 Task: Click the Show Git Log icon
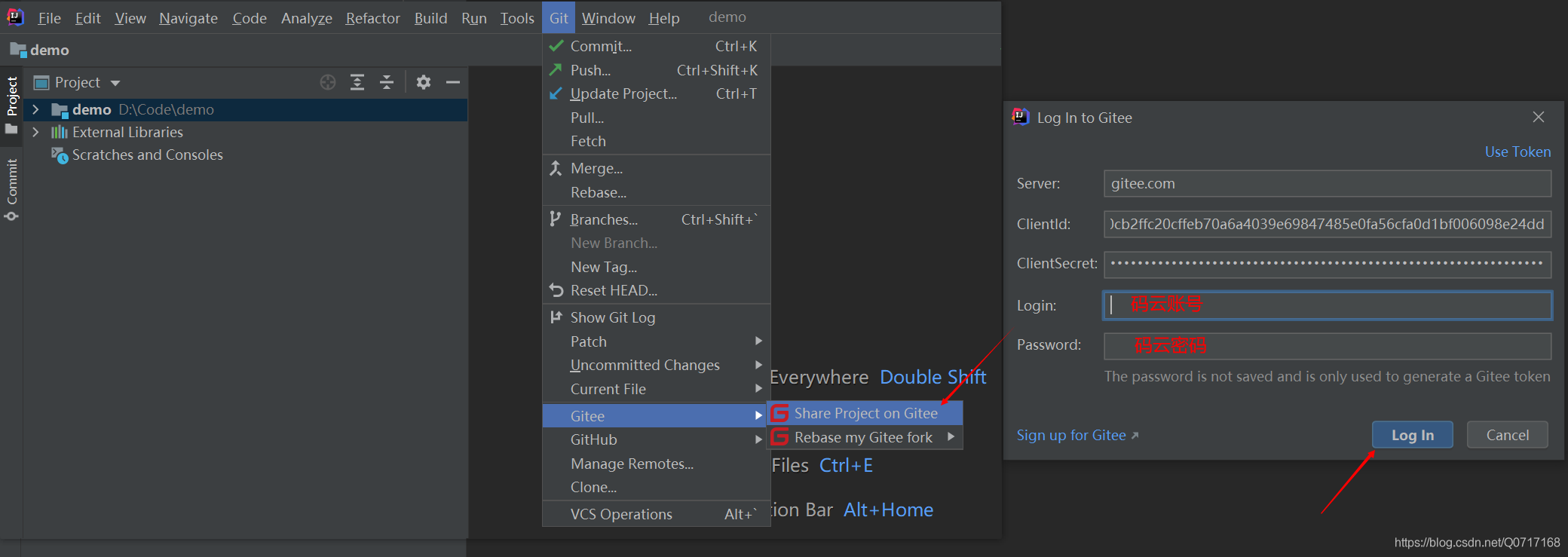556,317
